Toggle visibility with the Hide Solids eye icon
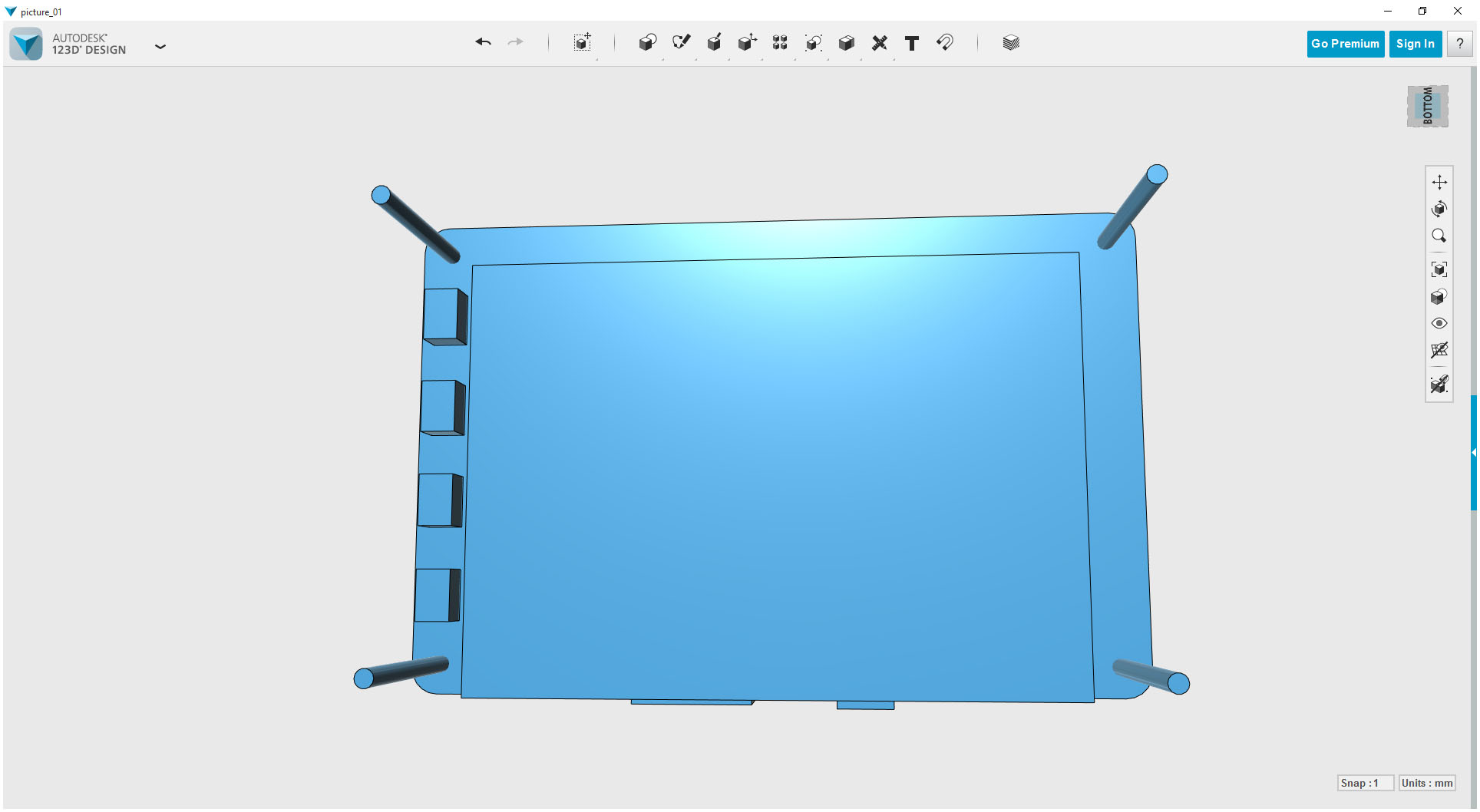This screenshot has width=1480, height=812. 1440,323
